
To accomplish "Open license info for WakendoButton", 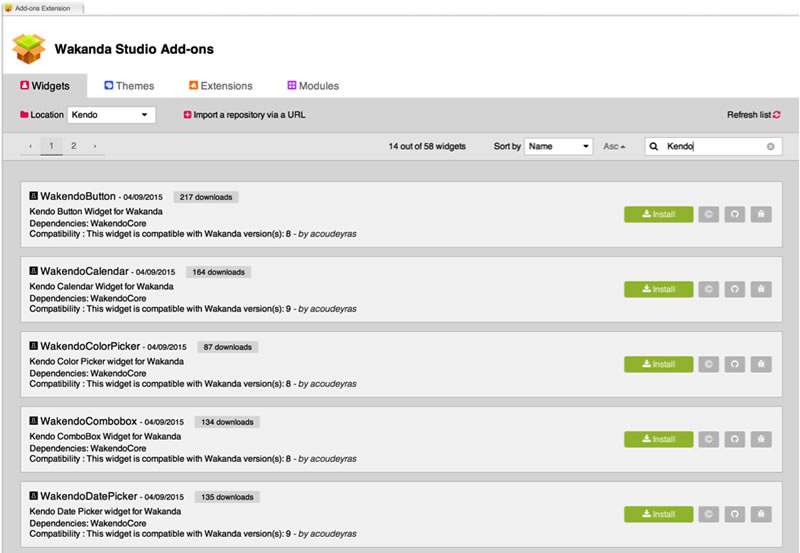I will (708, 214).
